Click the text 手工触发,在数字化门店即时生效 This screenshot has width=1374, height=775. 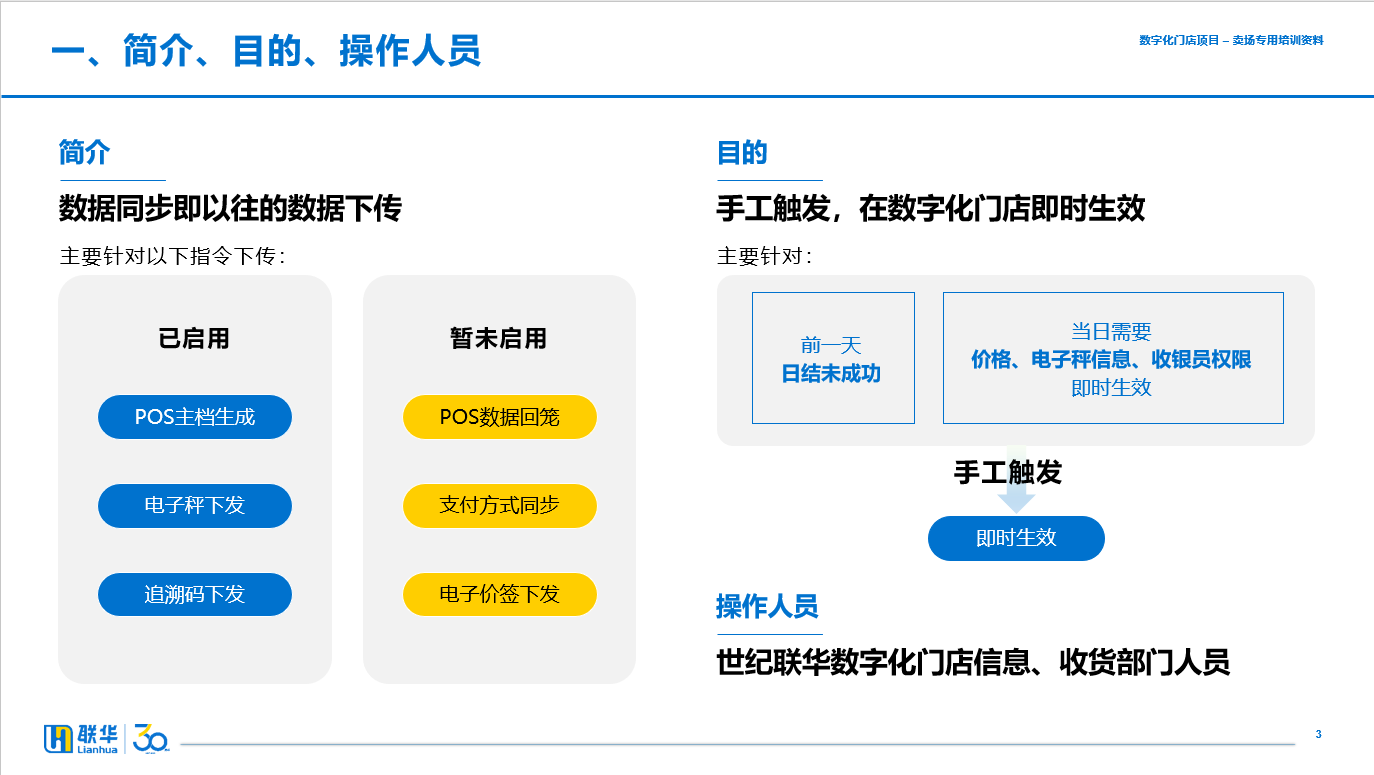(x=931, y=209)
